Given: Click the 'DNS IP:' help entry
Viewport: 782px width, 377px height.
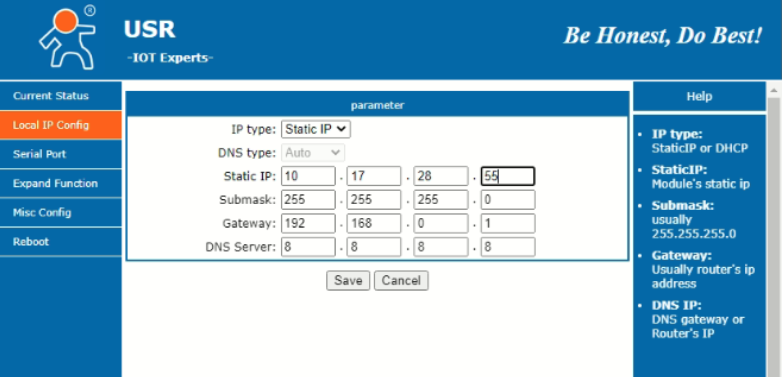Looking at the screenshot, I should coord(698,319).
